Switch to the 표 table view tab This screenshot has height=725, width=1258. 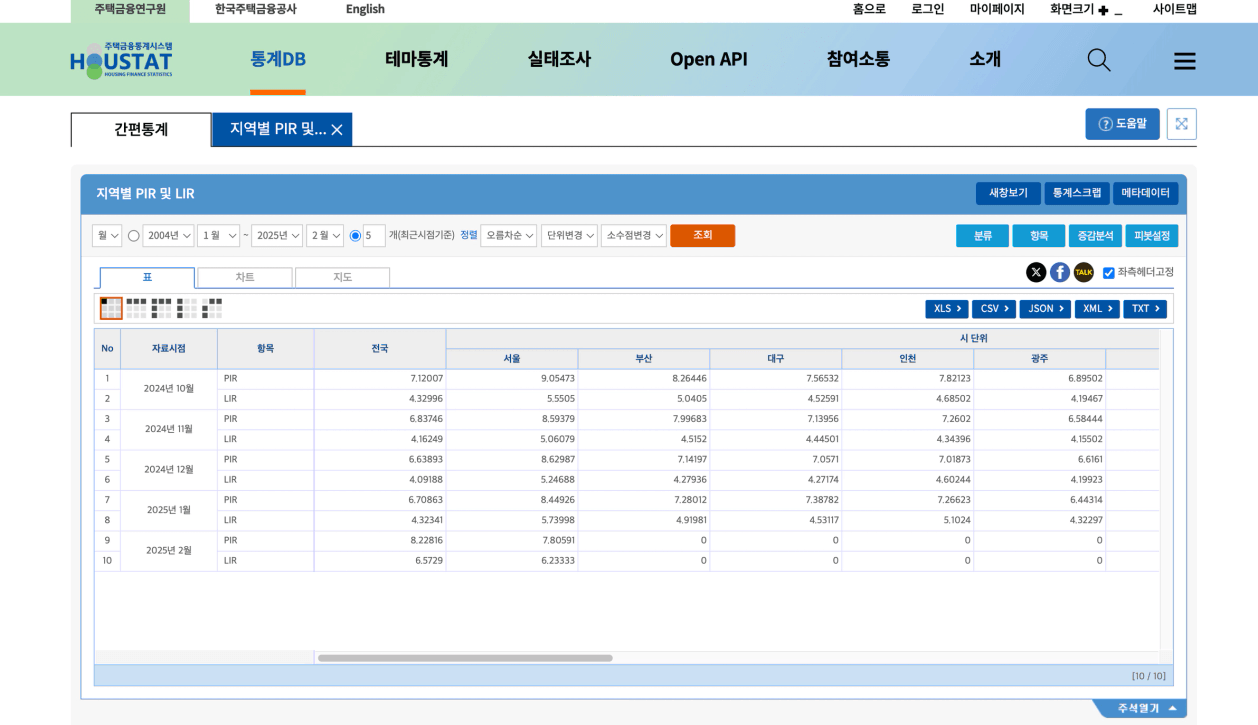(147, 277)
